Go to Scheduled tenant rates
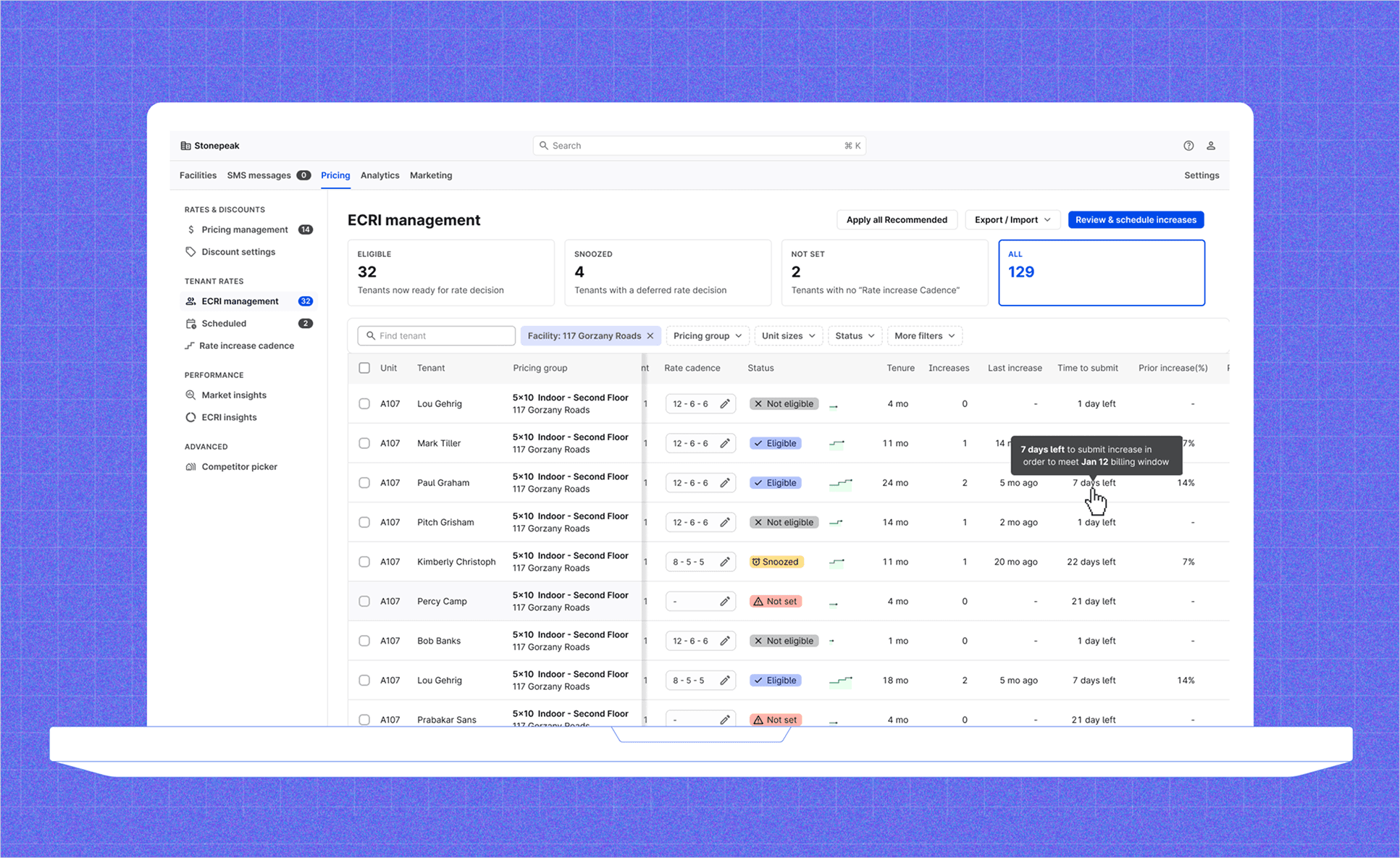The image size is (1400, 858). pos(224,324)
